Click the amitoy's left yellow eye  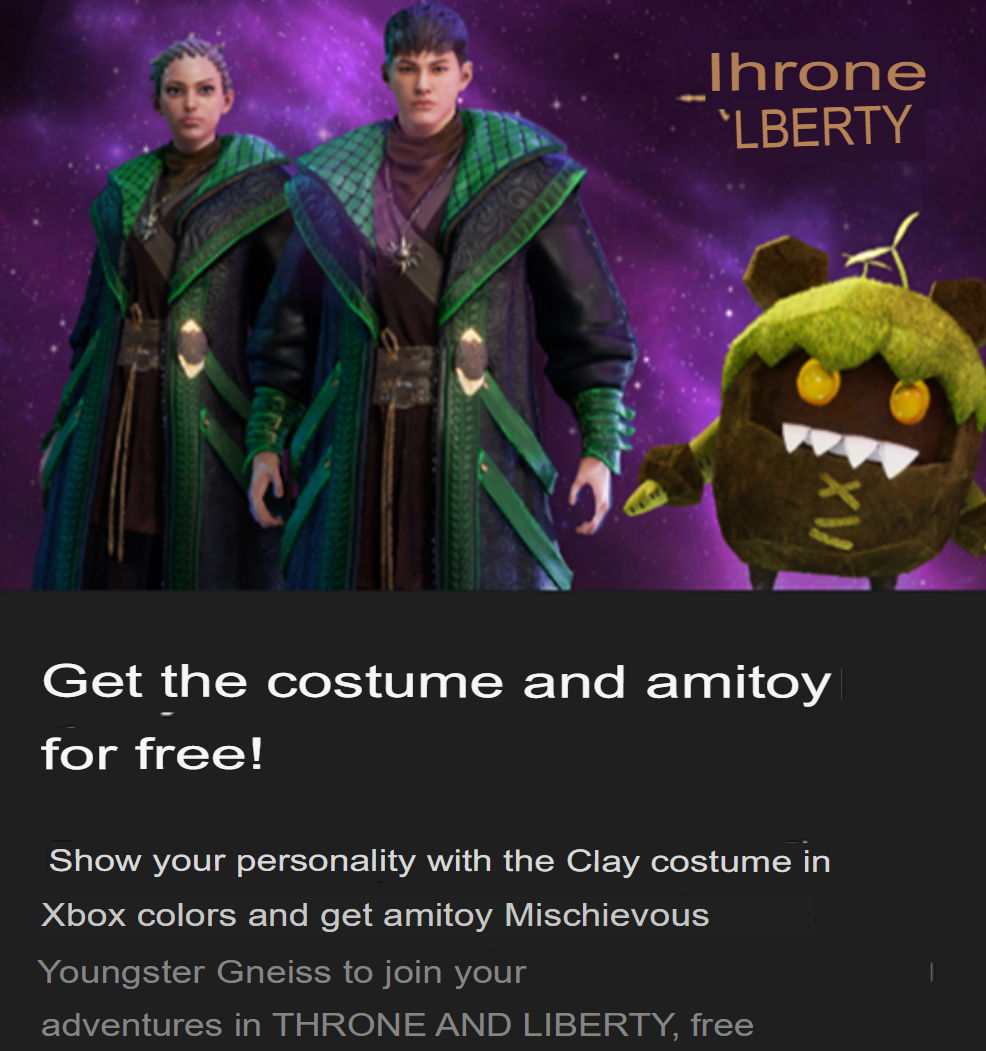818,381
